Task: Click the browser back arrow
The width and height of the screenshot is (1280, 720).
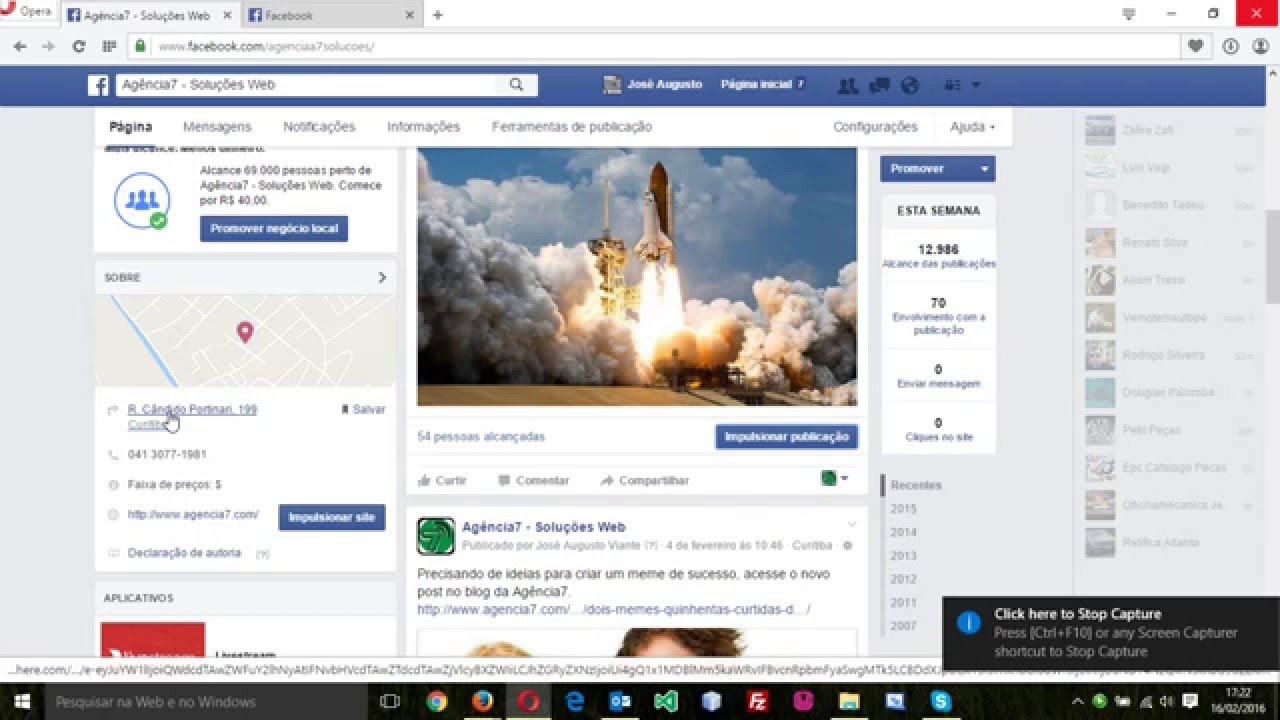Action: [20, 46]
